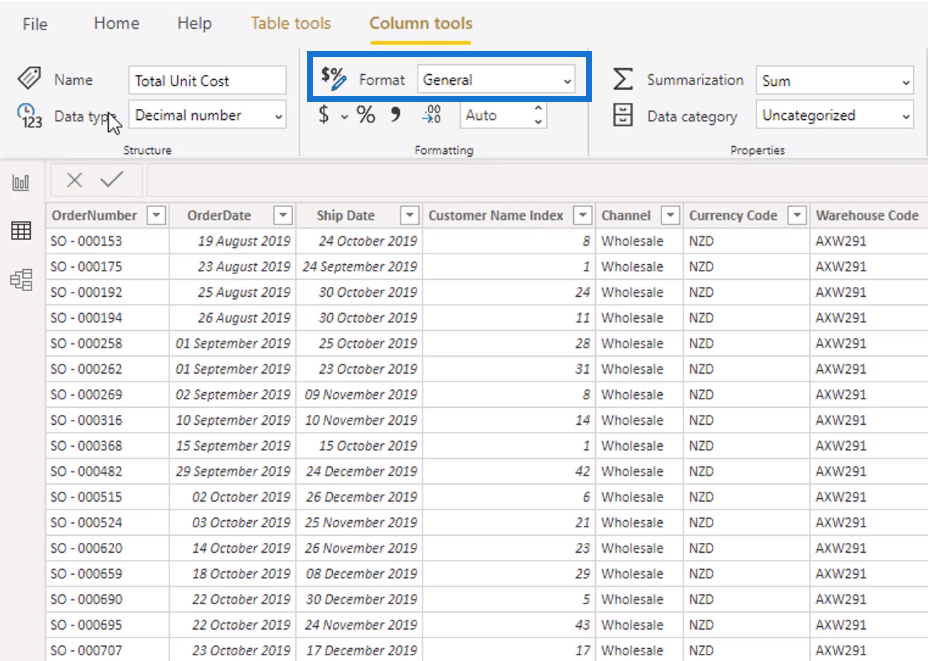Image resolution: width=928 pixels, height=661 pixels.
Task: Select the Customer Name Index header
Action: click(496, 215)
